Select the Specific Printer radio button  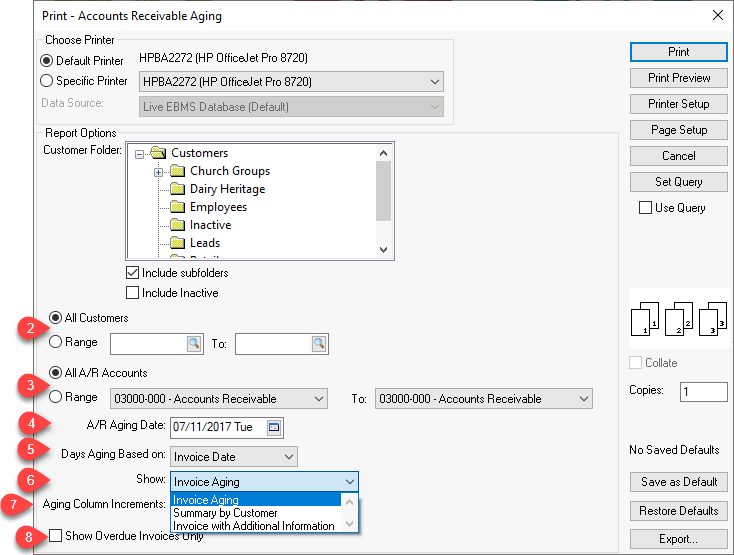point(46,81)
